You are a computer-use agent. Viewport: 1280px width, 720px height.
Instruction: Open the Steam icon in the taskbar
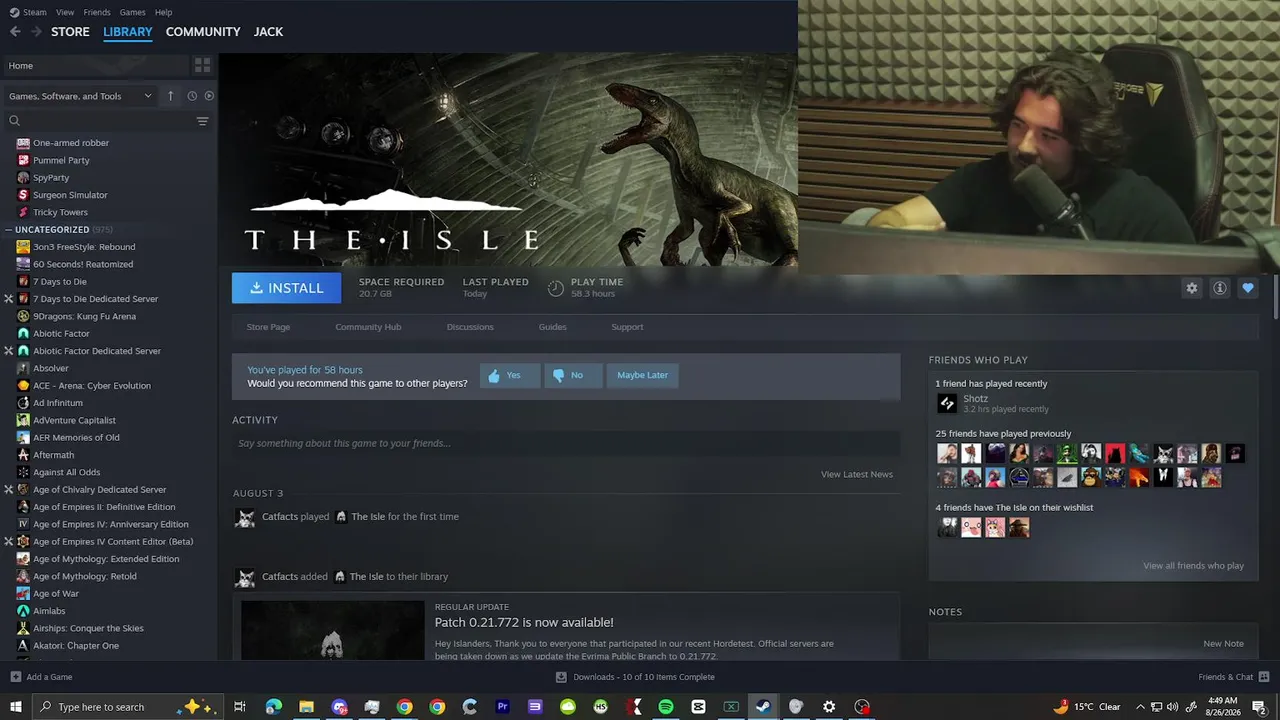763,707
